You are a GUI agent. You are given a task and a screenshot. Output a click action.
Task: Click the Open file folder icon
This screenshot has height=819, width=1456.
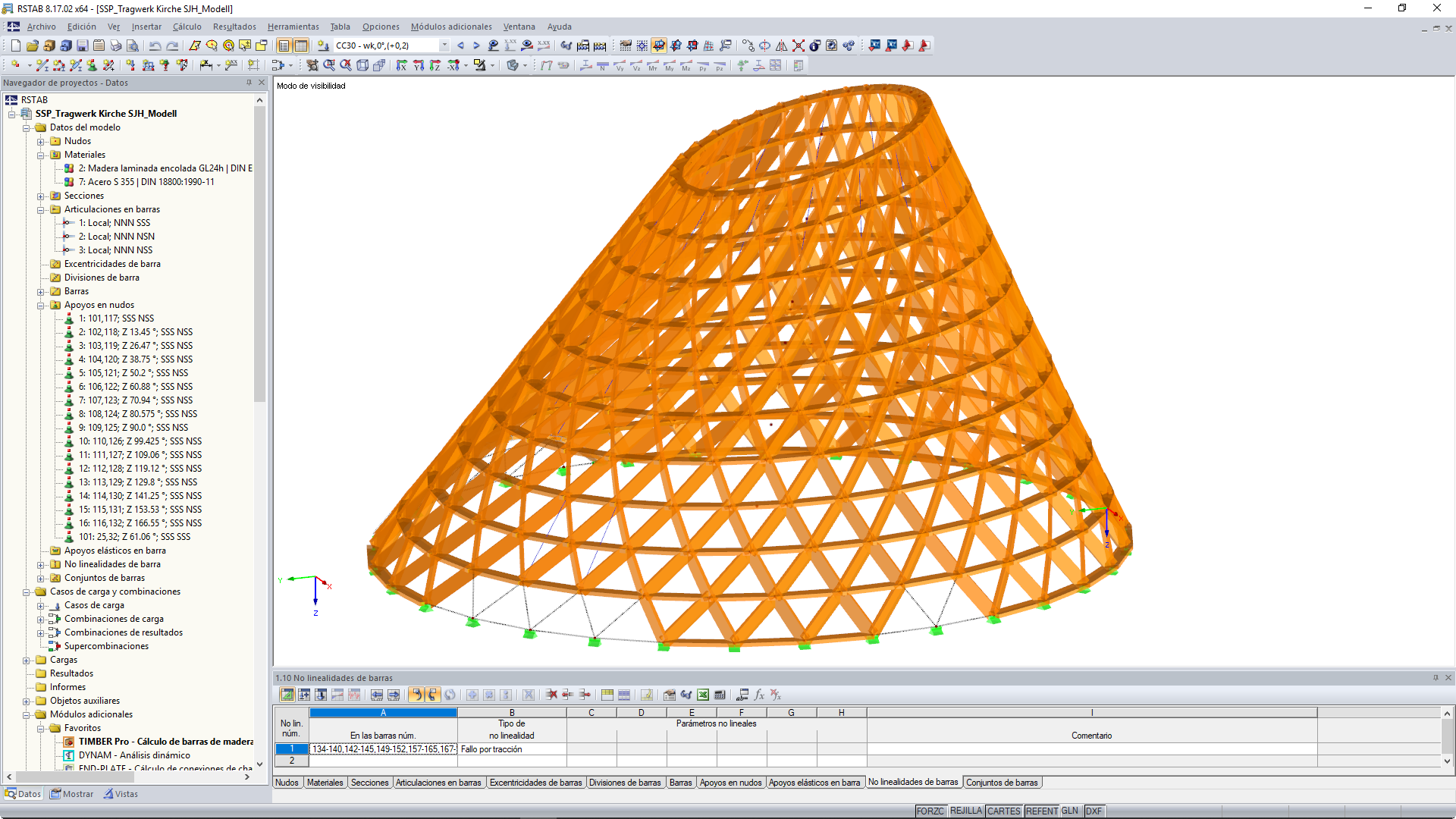point(32,45)
